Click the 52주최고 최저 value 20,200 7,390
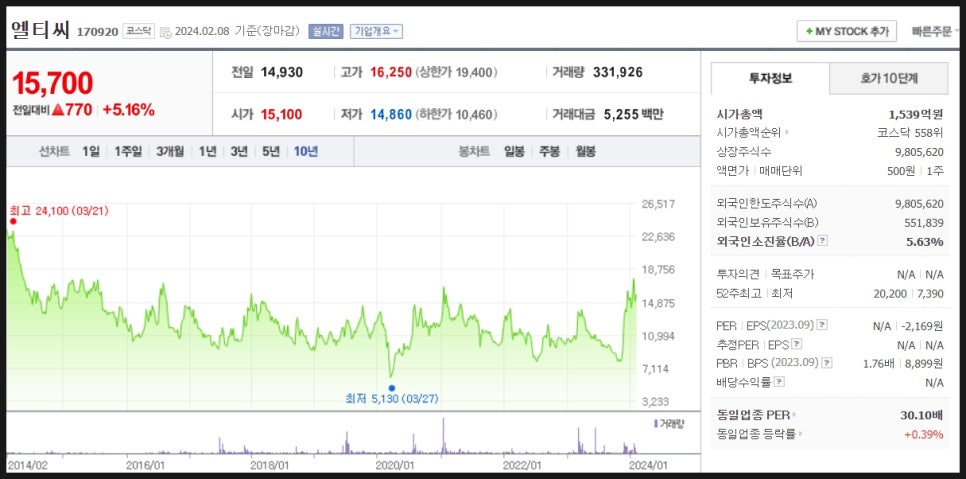The image size is (966, 479). [908, 294]
